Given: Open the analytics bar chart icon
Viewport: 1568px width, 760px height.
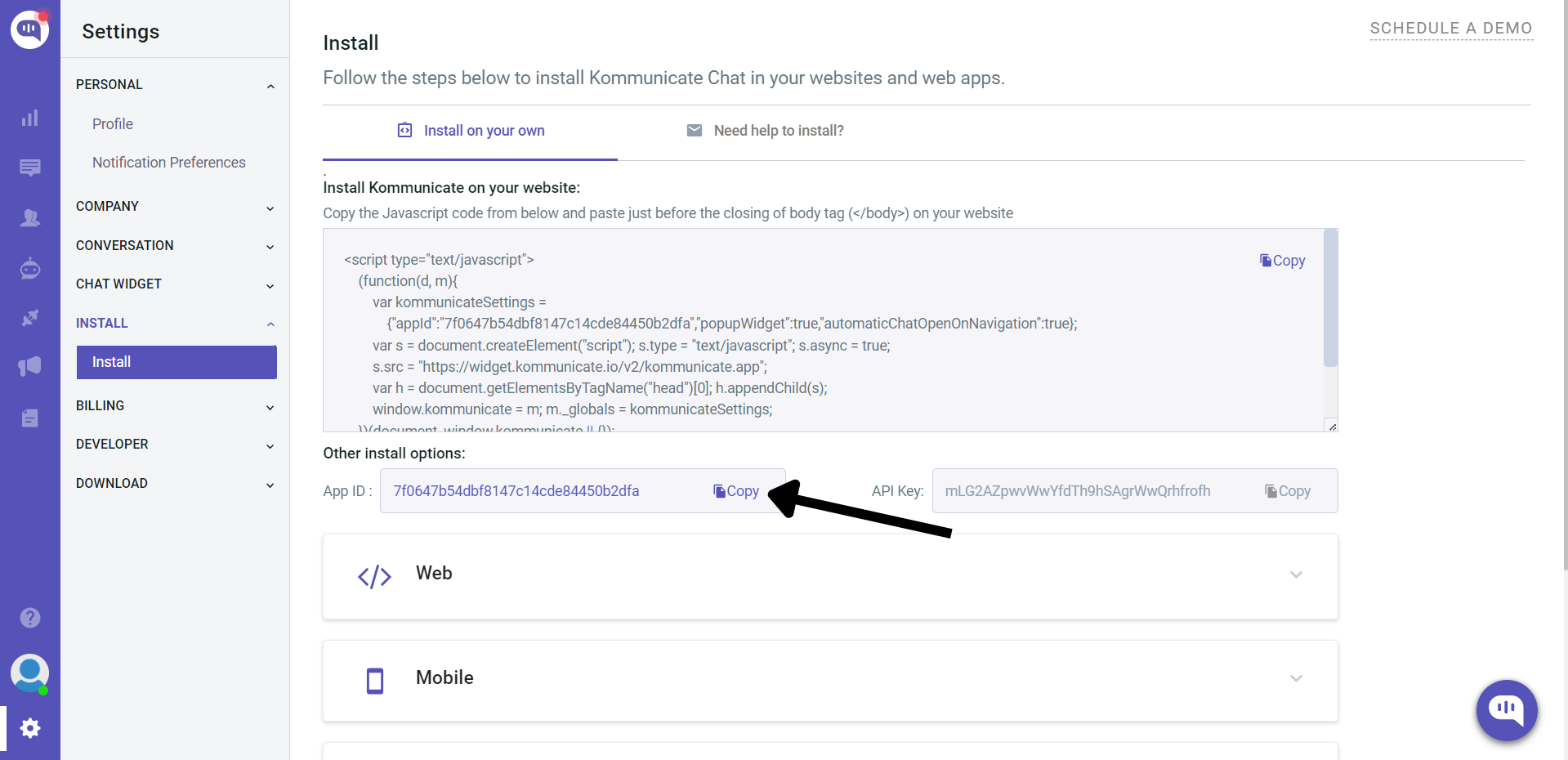Looking at the screenshot, I should [x=30, y=118].
